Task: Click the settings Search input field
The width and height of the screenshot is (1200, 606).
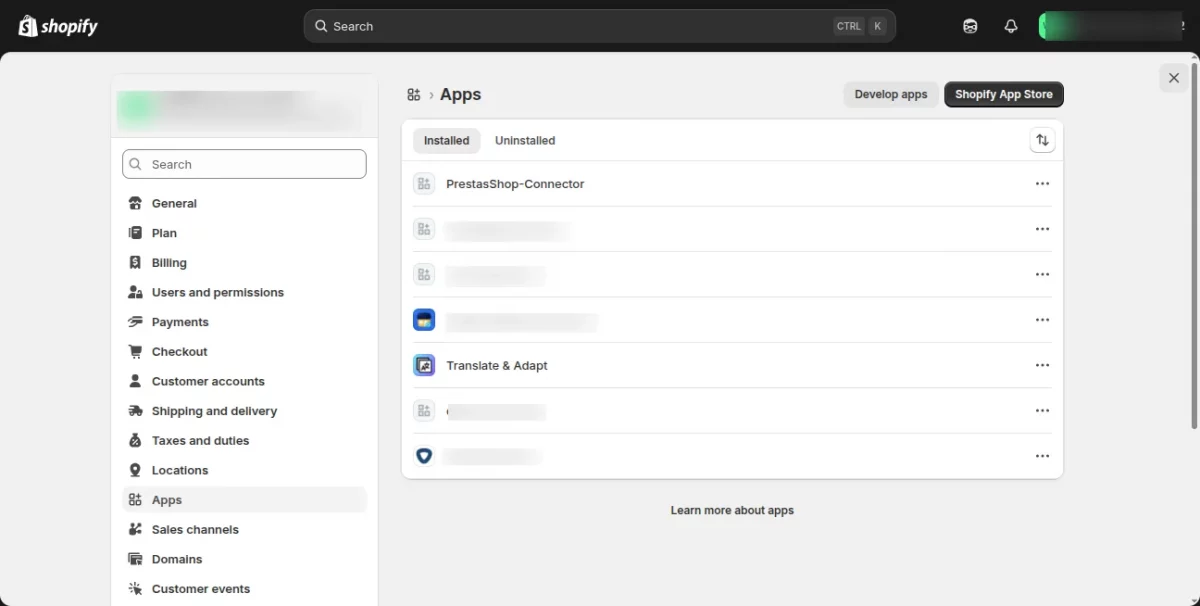Action: (244, 164)
